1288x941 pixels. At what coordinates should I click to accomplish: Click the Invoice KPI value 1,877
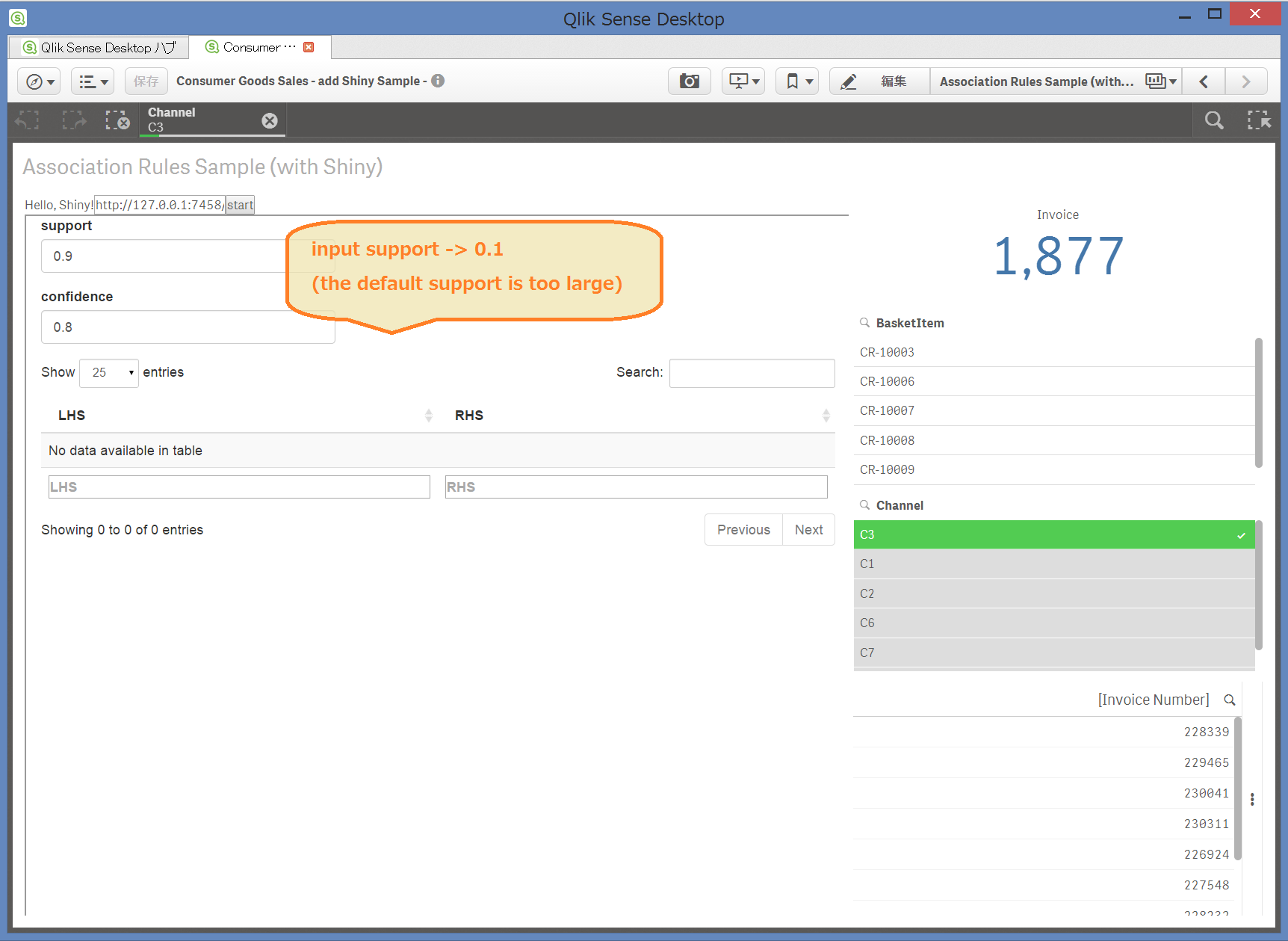coord(1058,256)
